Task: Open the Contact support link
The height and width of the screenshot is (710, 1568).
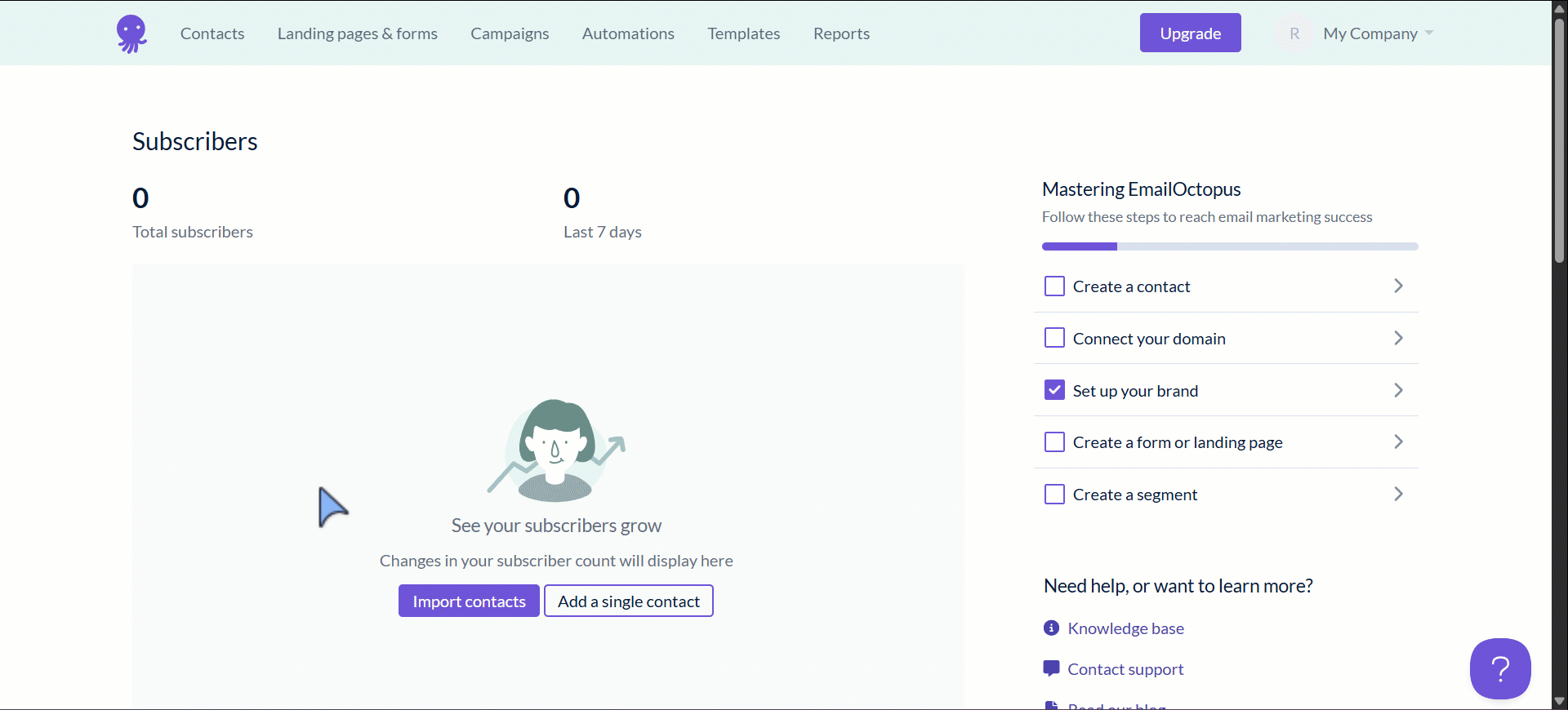Action: 1125,669
